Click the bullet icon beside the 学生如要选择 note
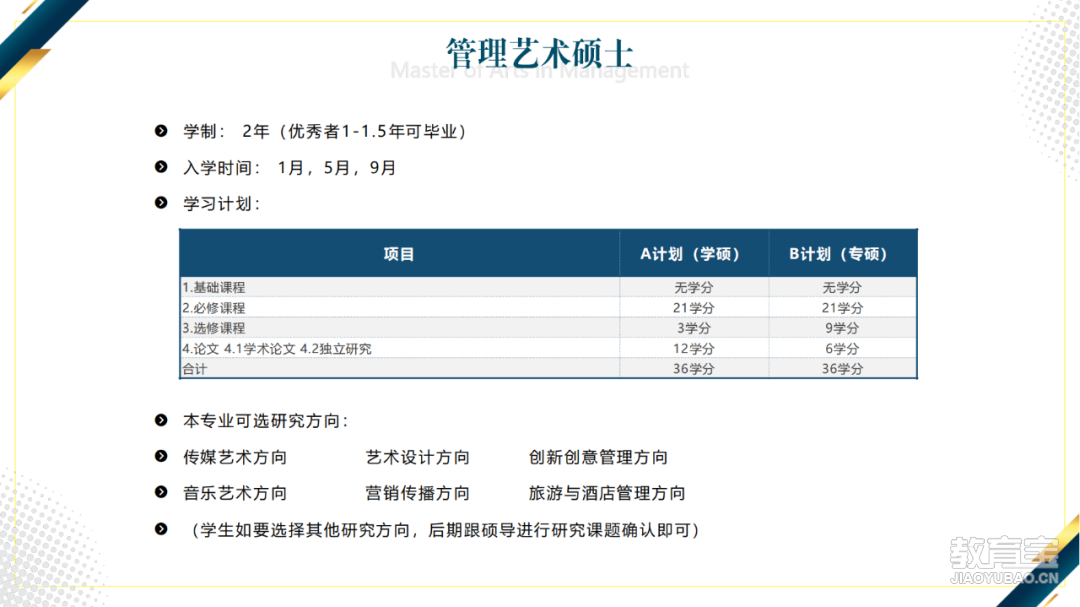This screenshot has width=1080, height=607. [x=161, y=529]
